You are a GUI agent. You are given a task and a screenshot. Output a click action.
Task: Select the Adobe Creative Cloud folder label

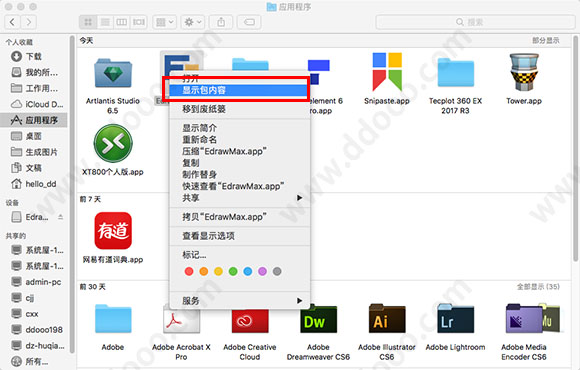(x=250, y=352)
